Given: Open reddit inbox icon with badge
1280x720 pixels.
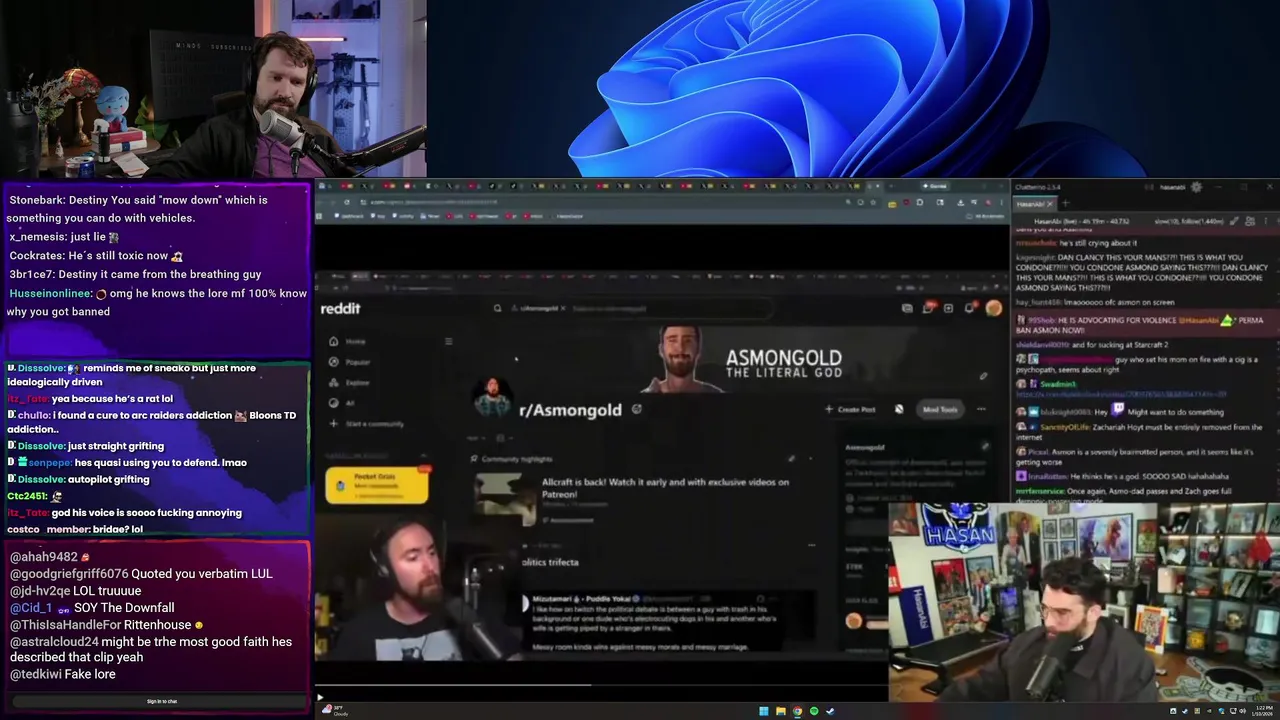Looking at the screenshot, I should point(928,308).
